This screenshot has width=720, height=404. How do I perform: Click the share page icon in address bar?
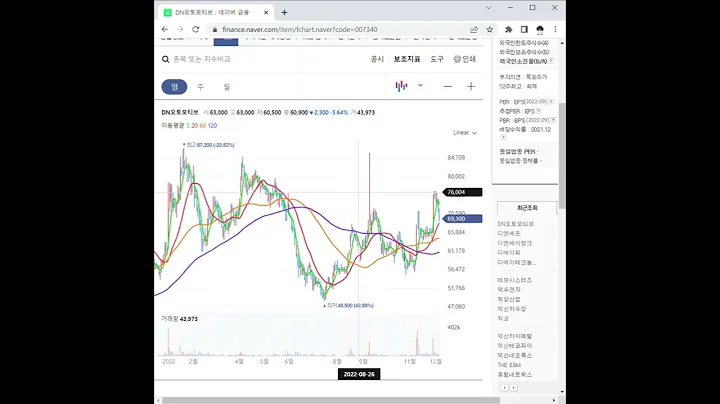474,29
